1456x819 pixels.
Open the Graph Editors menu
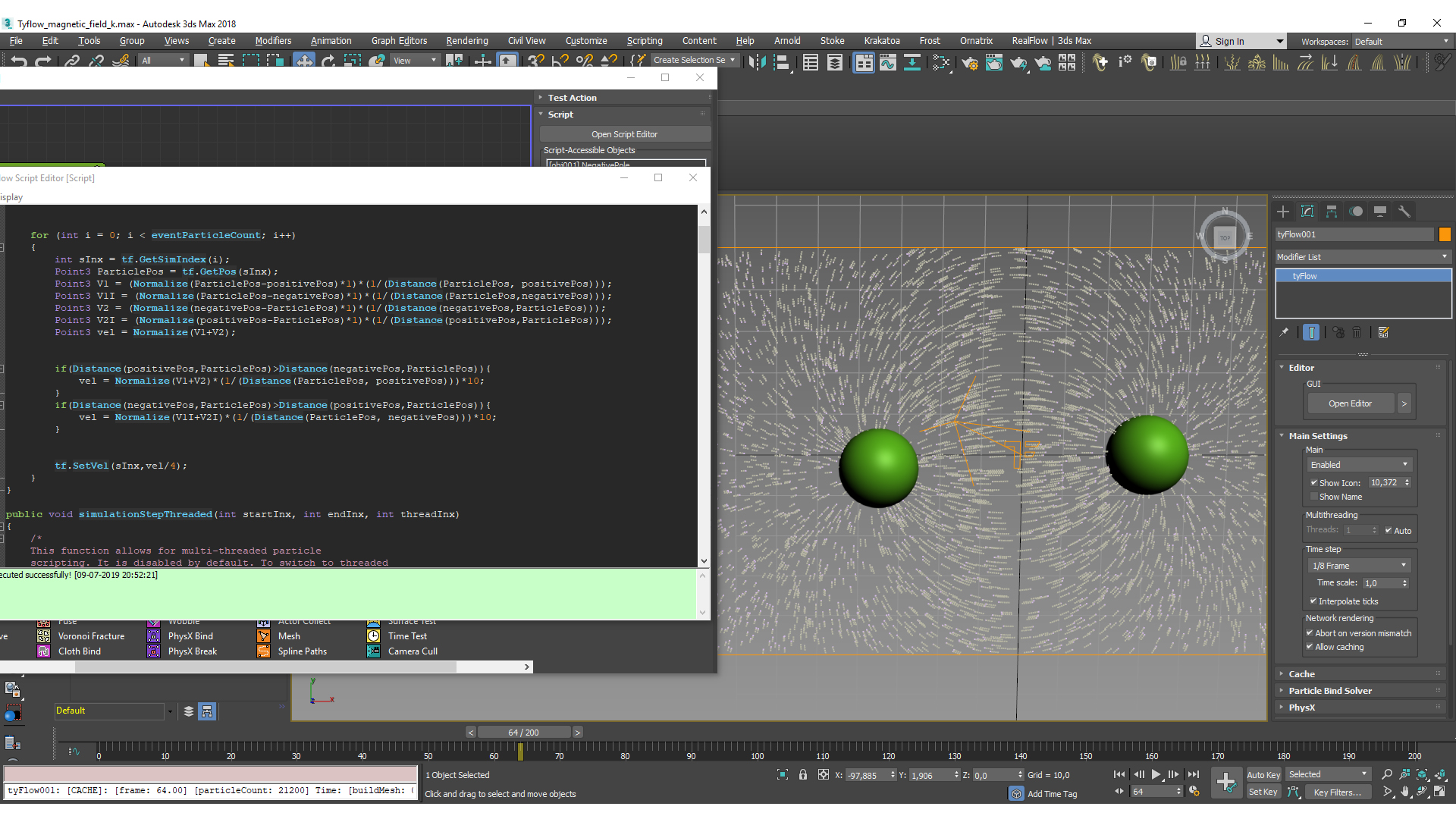(399, 41)
